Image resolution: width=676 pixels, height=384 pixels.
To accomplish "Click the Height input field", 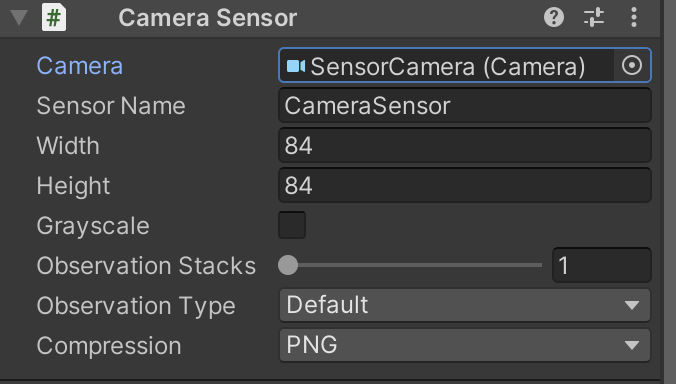I will coord(465,185).
